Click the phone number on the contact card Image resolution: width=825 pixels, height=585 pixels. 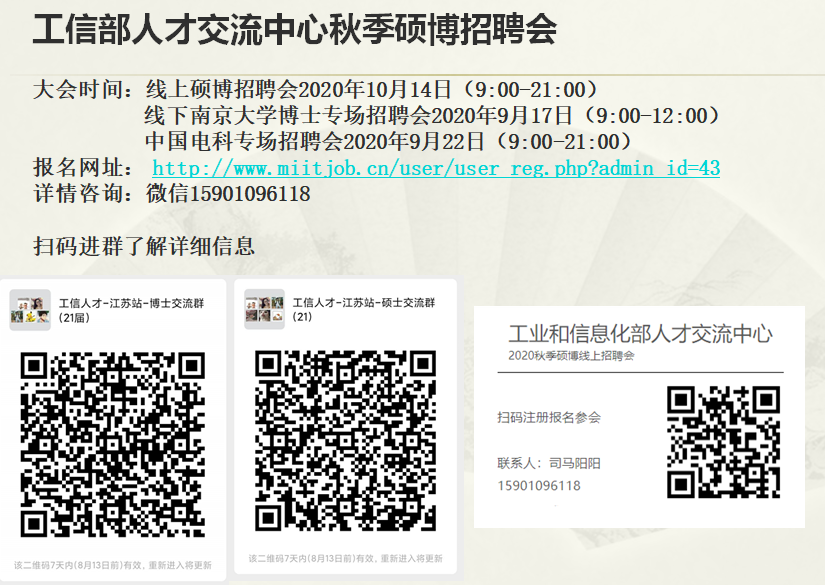pyautogui.click(x=538, y=486)
